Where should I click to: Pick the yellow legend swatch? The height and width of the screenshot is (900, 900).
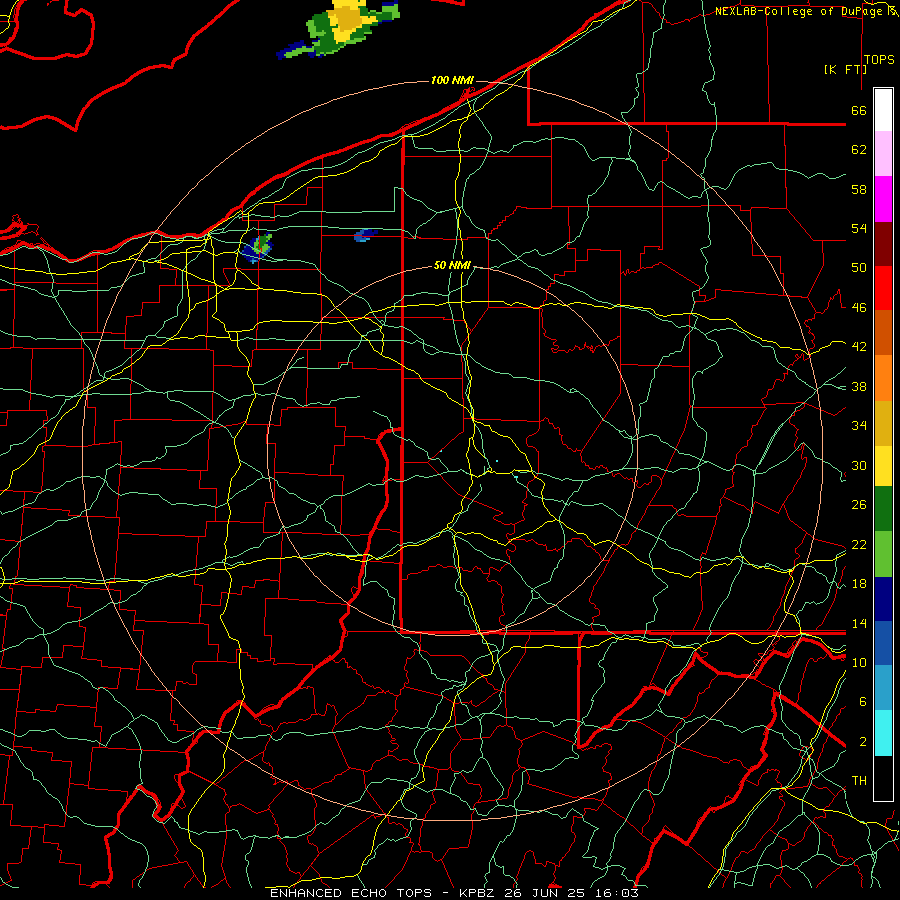pos(883,466)
